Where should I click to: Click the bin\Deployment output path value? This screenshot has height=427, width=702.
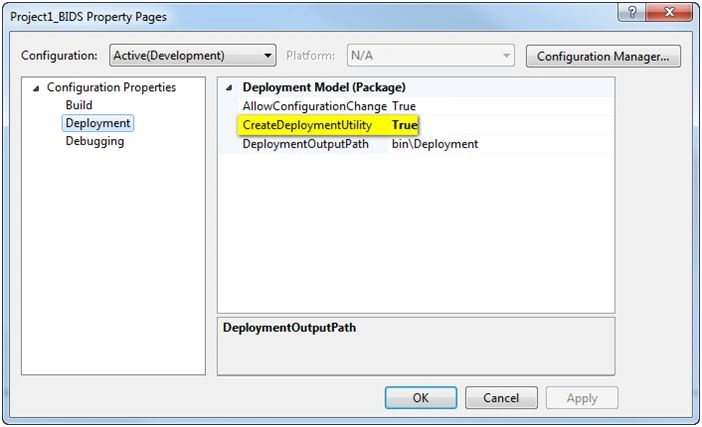435,144
